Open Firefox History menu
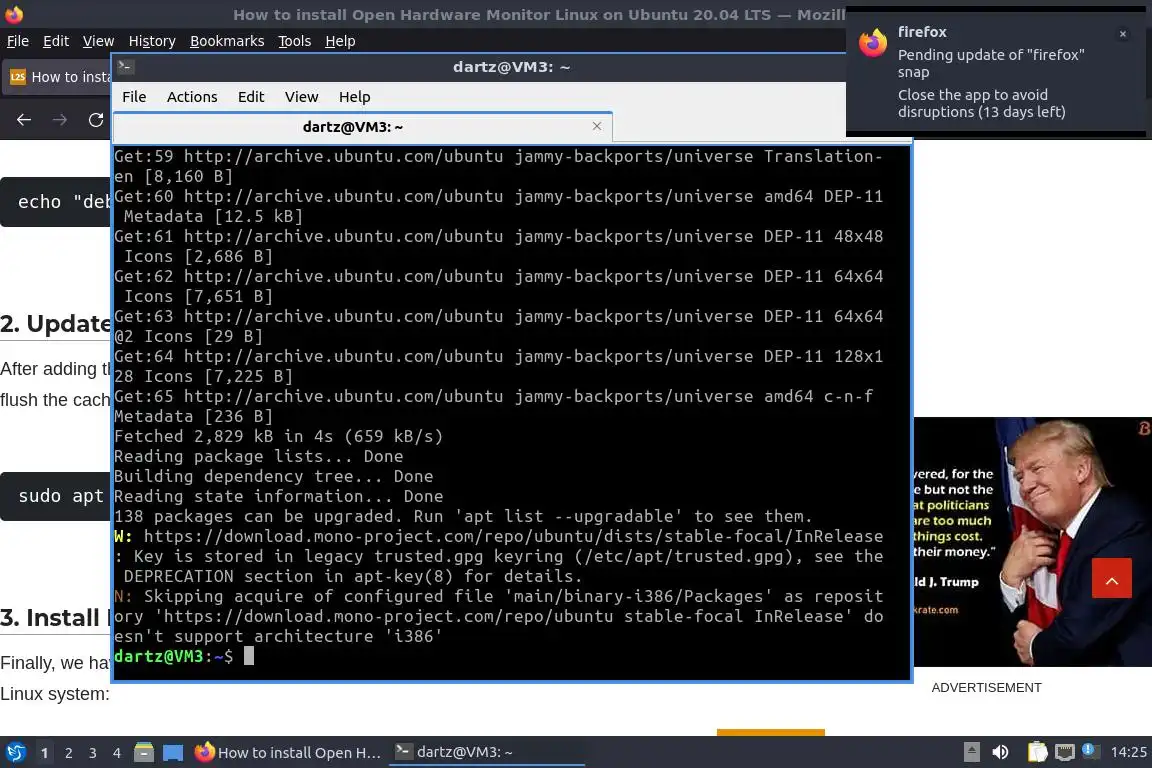This screenshot has height=768, width=1152. [152, 41]
